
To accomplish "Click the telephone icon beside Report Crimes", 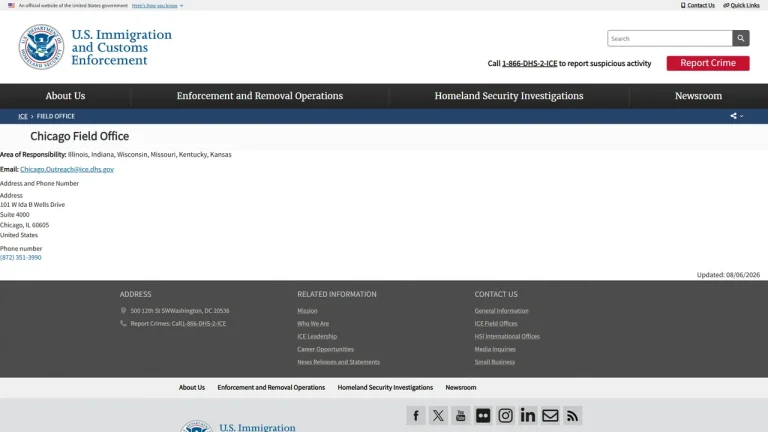I will coord(123,323).
